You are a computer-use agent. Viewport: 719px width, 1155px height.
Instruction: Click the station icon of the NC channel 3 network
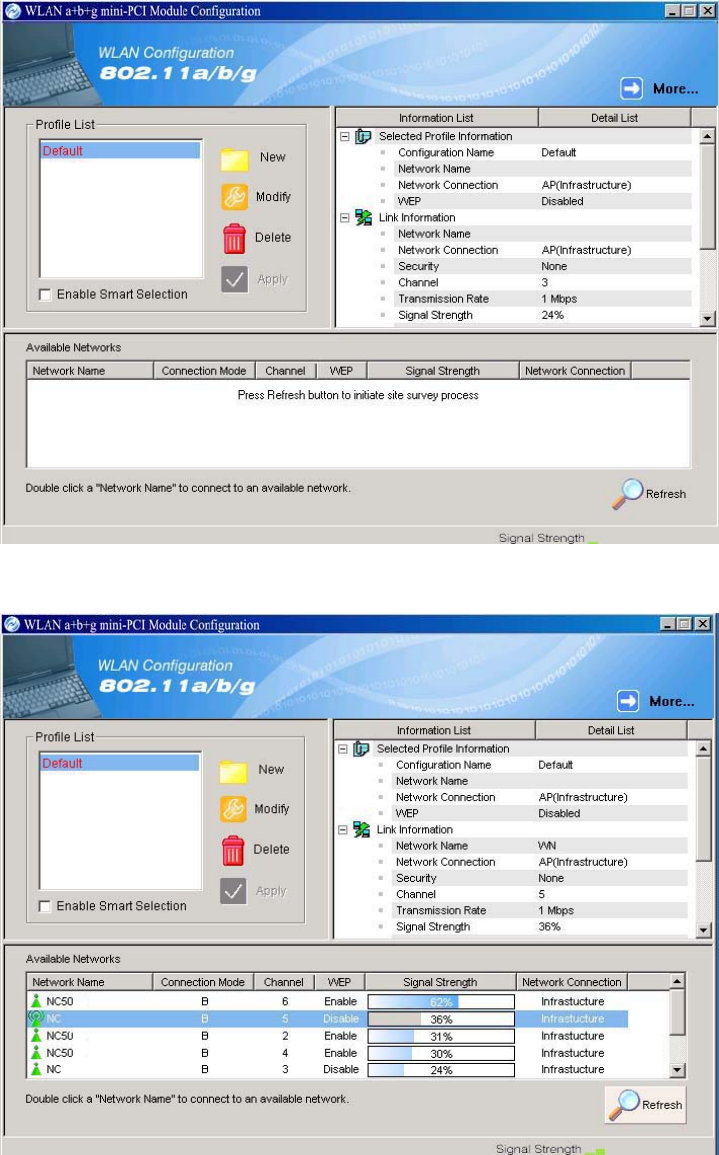pos(36,1069)
